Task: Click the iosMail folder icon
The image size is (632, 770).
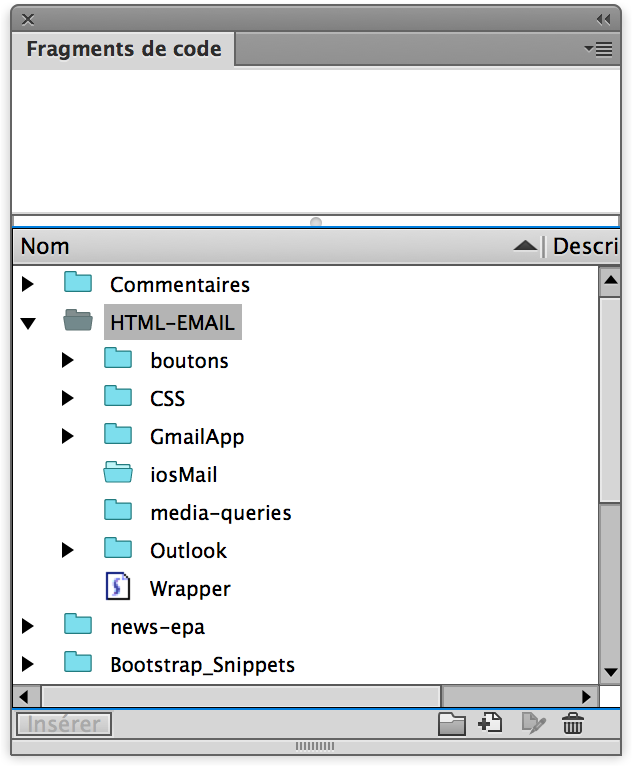Action: pos(118,474)
